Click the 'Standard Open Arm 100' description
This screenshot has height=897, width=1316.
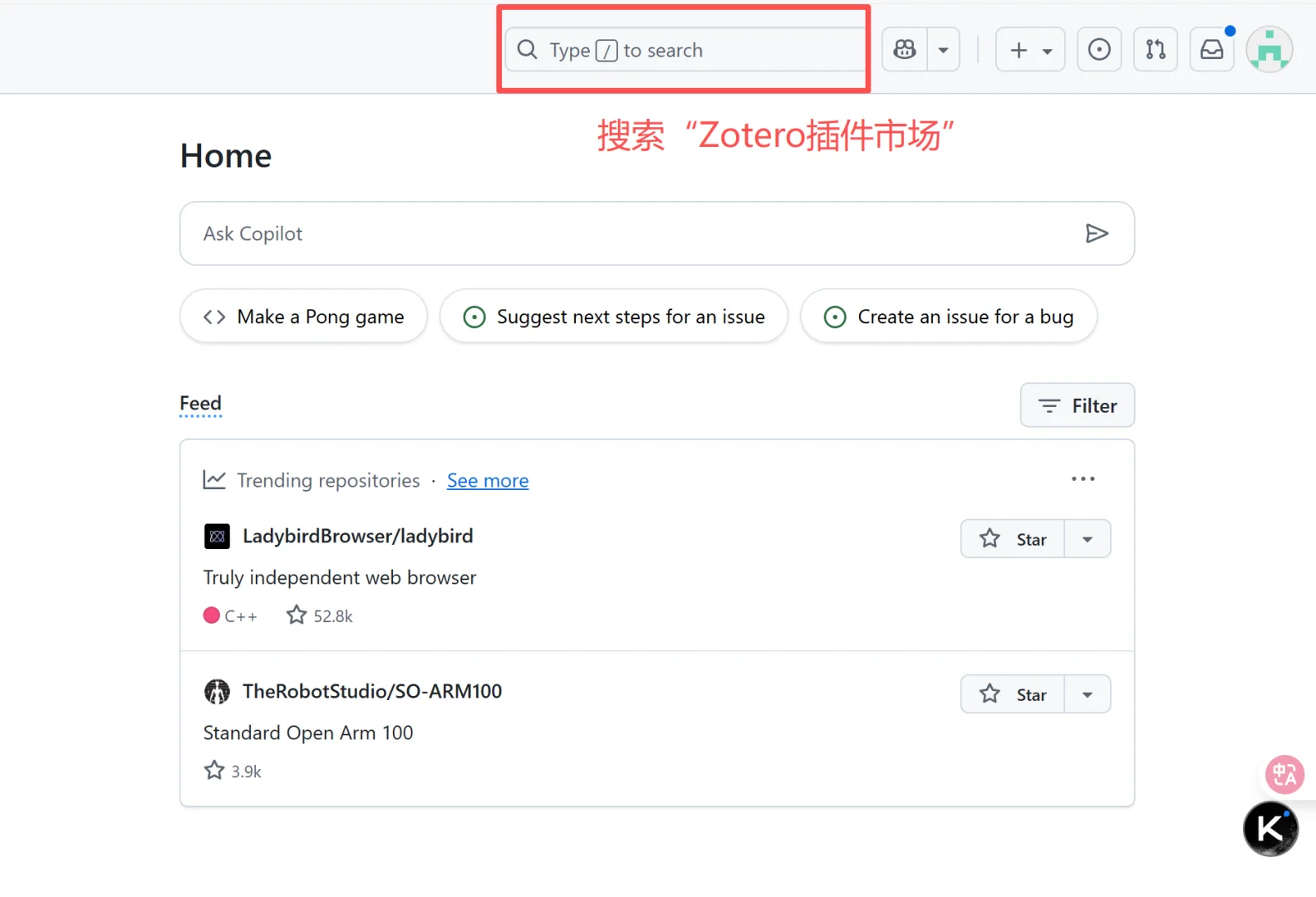click(308, 733)
